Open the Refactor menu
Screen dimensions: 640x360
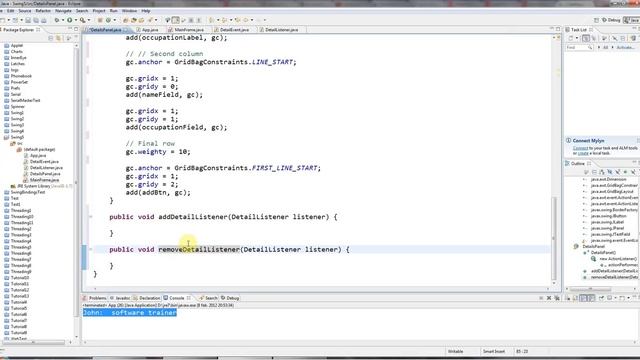pyautogui.click(x=43, y=11)
